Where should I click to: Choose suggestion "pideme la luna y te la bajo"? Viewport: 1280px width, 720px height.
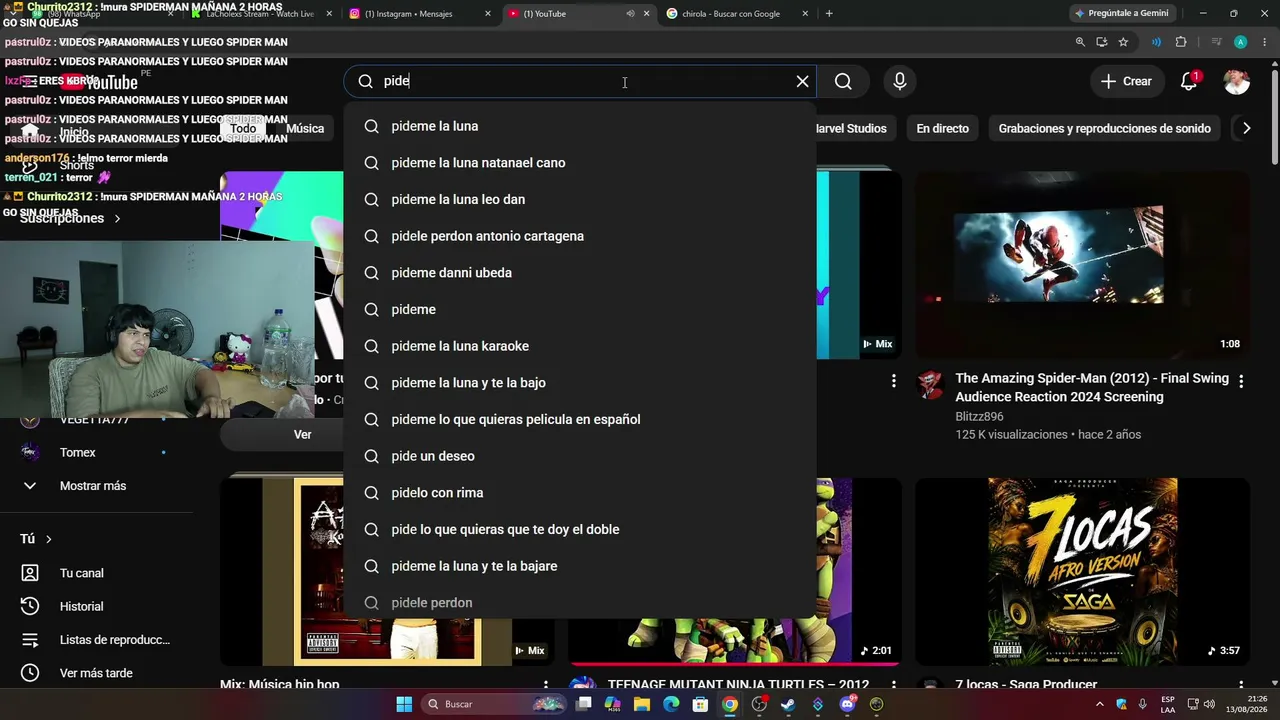click(580, 383)
